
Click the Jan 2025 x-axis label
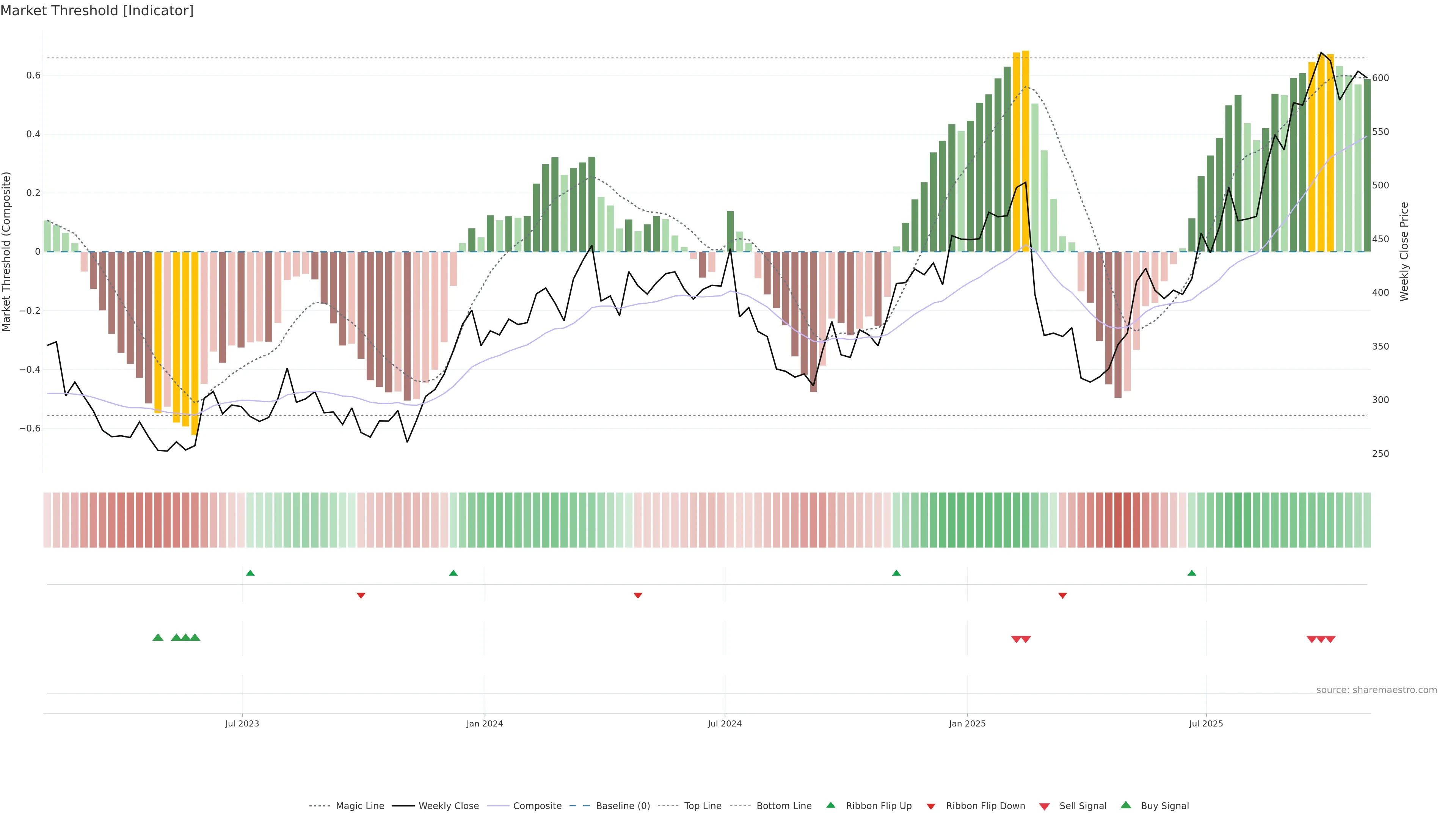[x=967, y=723]
